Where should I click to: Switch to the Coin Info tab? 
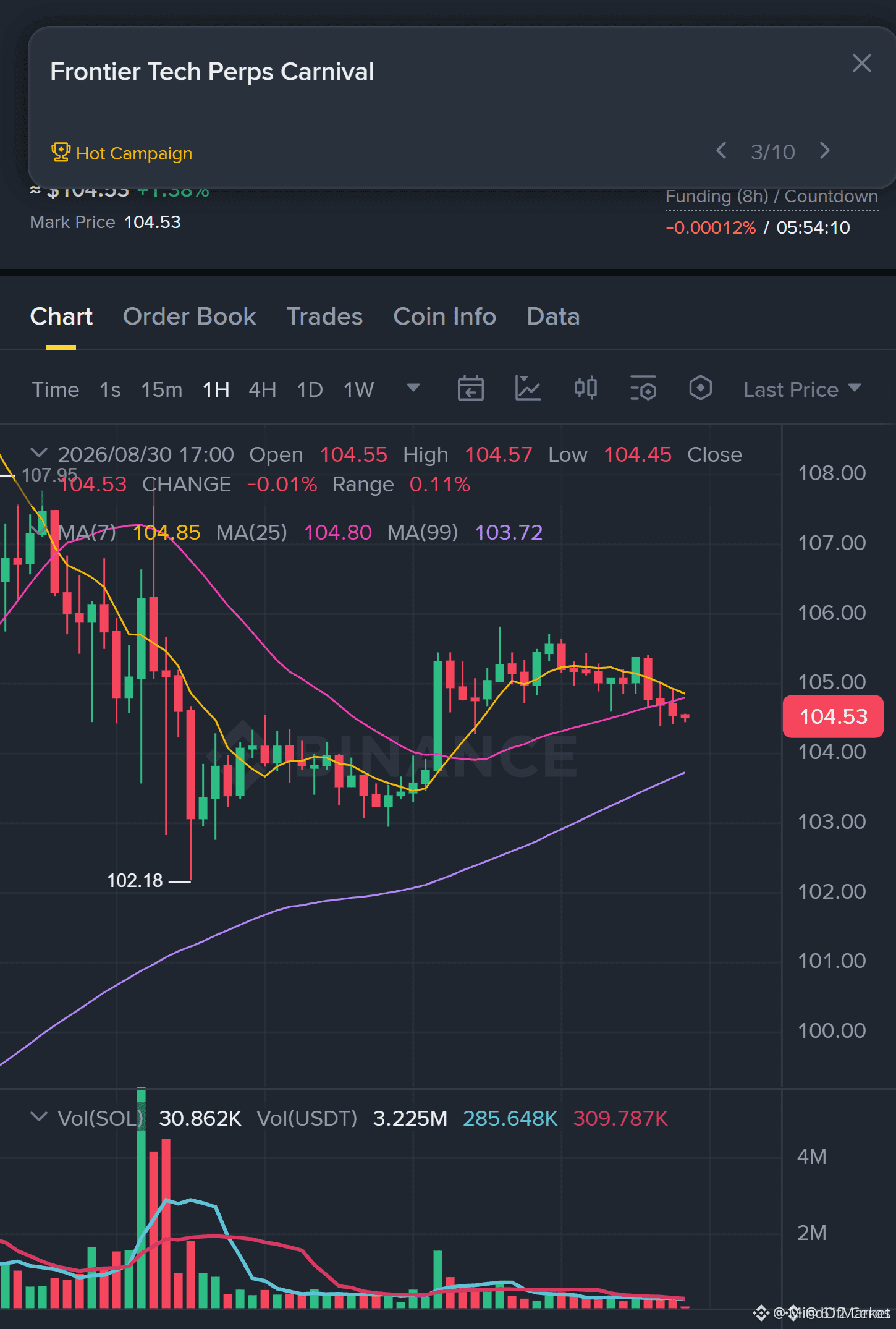tap(444, 316)
